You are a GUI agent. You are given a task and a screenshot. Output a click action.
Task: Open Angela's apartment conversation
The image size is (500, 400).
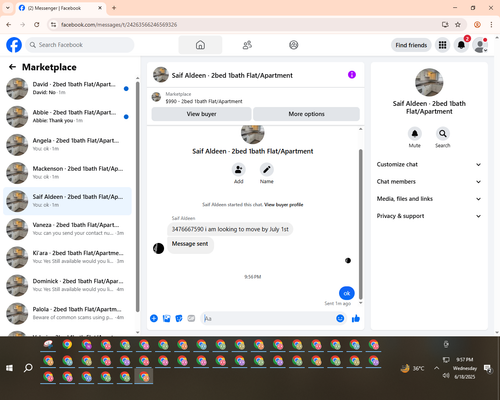(x=68, y=145)
